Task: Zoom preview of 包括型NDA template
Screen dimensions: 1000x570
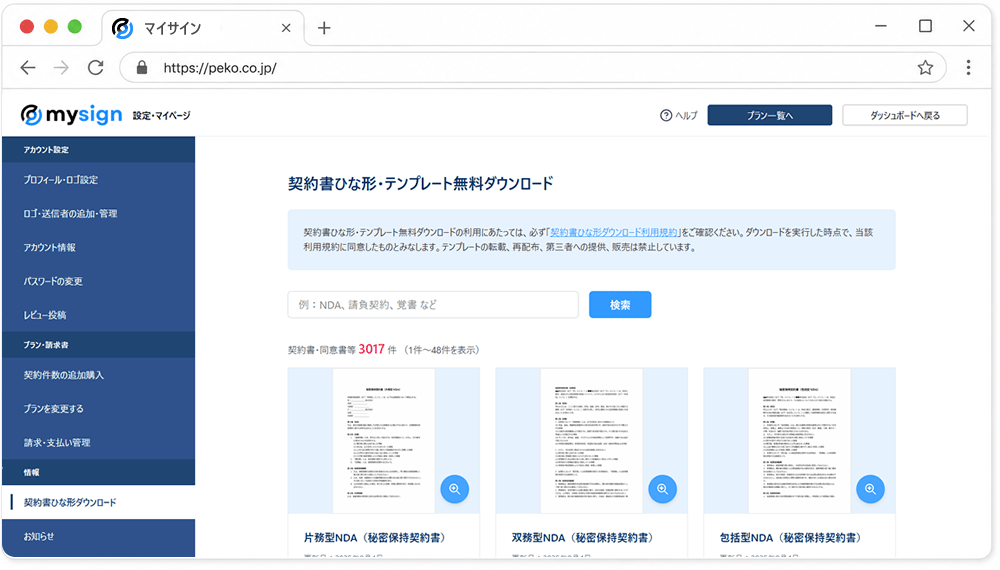Action: (871, 489)
